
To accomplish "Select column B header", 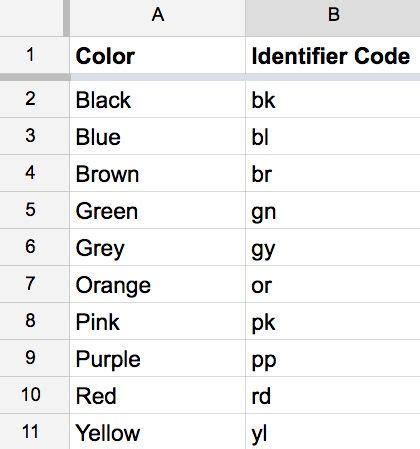I will [333, 18].
